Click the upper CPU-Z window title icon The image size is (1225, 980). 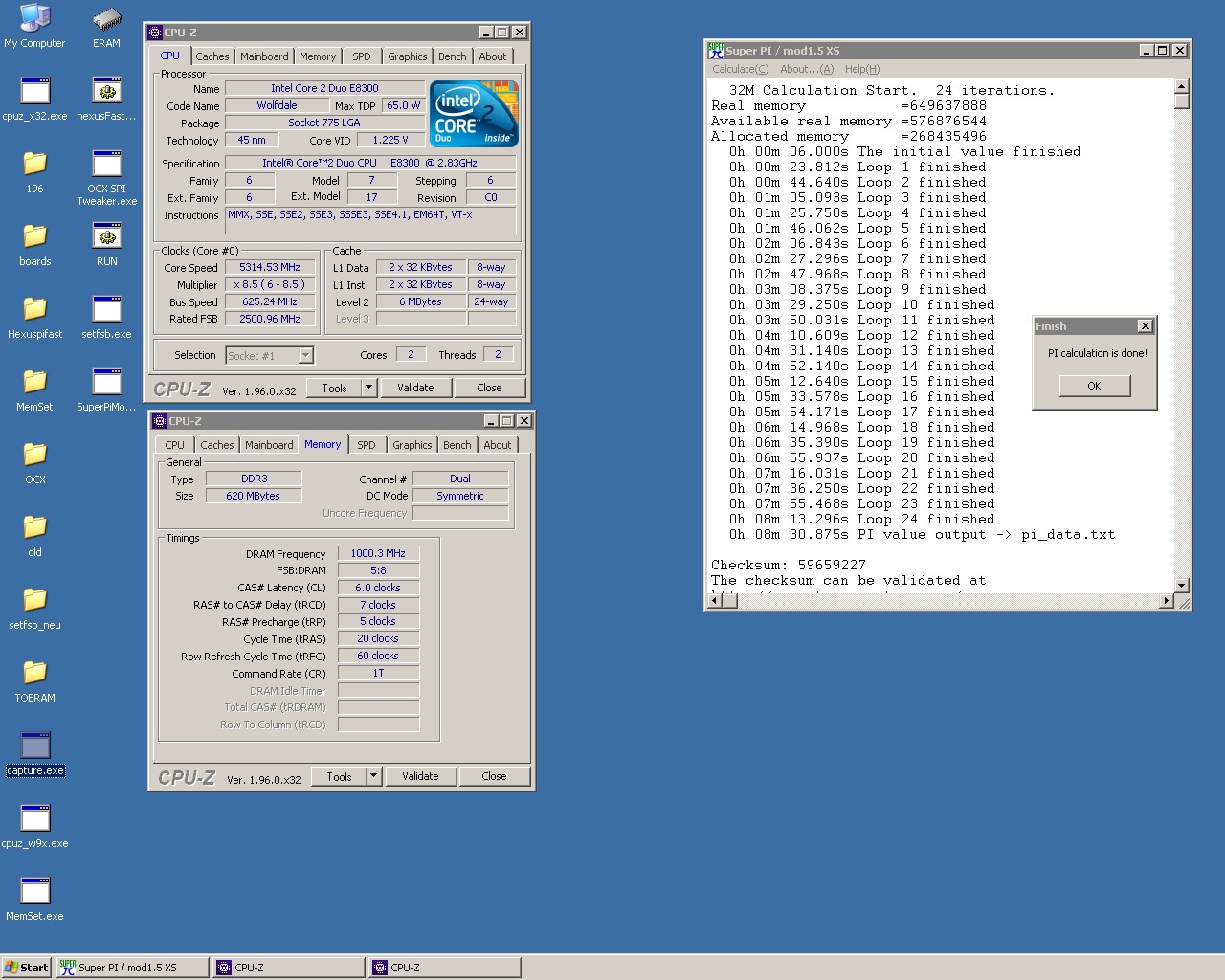(x=155, y=33)
